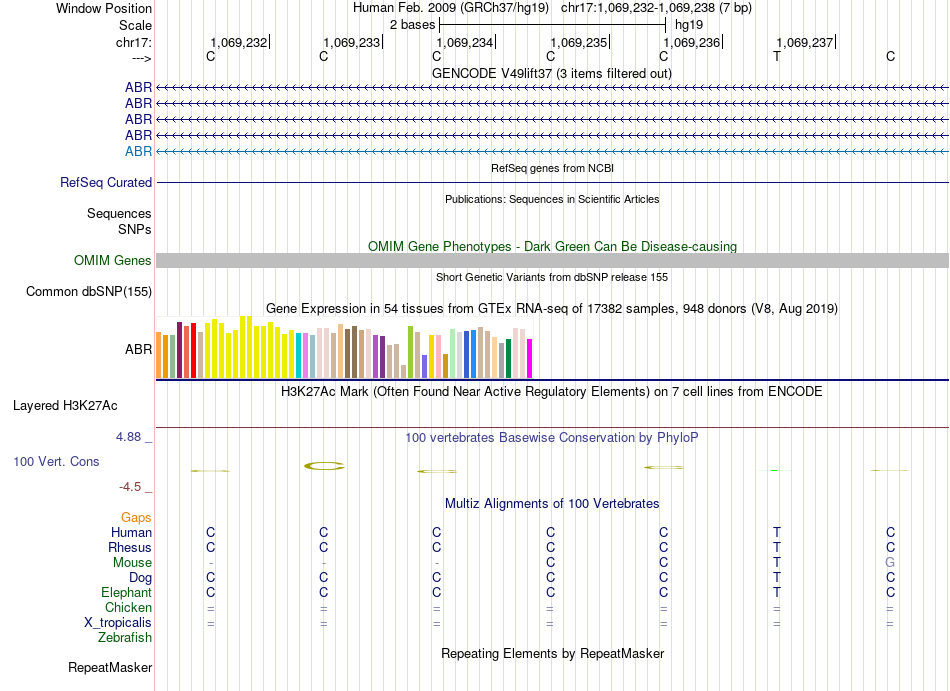The width and height of the screenshot is (950, 691).
Task: Open the GTEx Gene Expression track title
Action: 552,308
